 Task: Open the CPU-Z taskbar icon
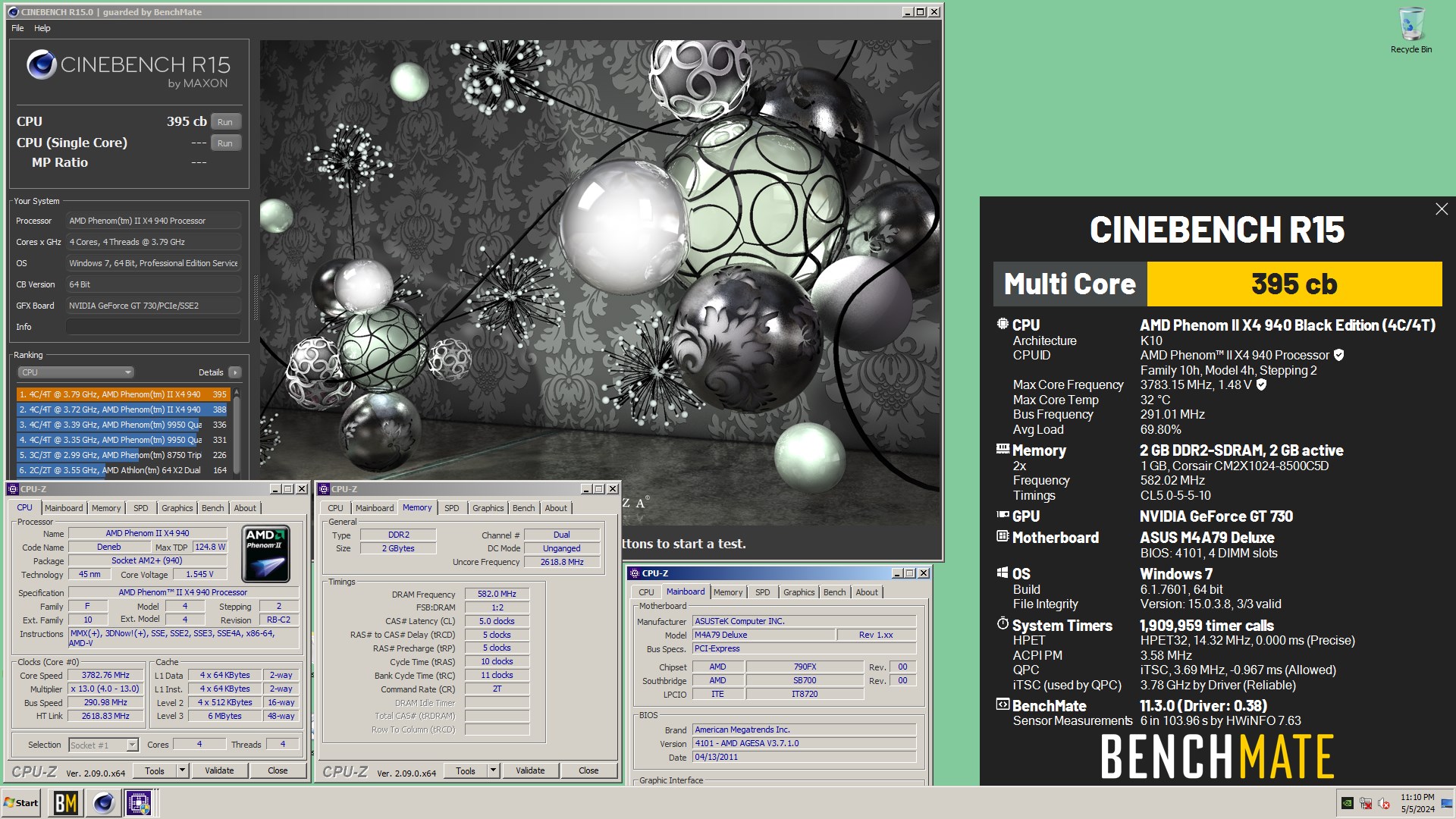click(140, 802)
